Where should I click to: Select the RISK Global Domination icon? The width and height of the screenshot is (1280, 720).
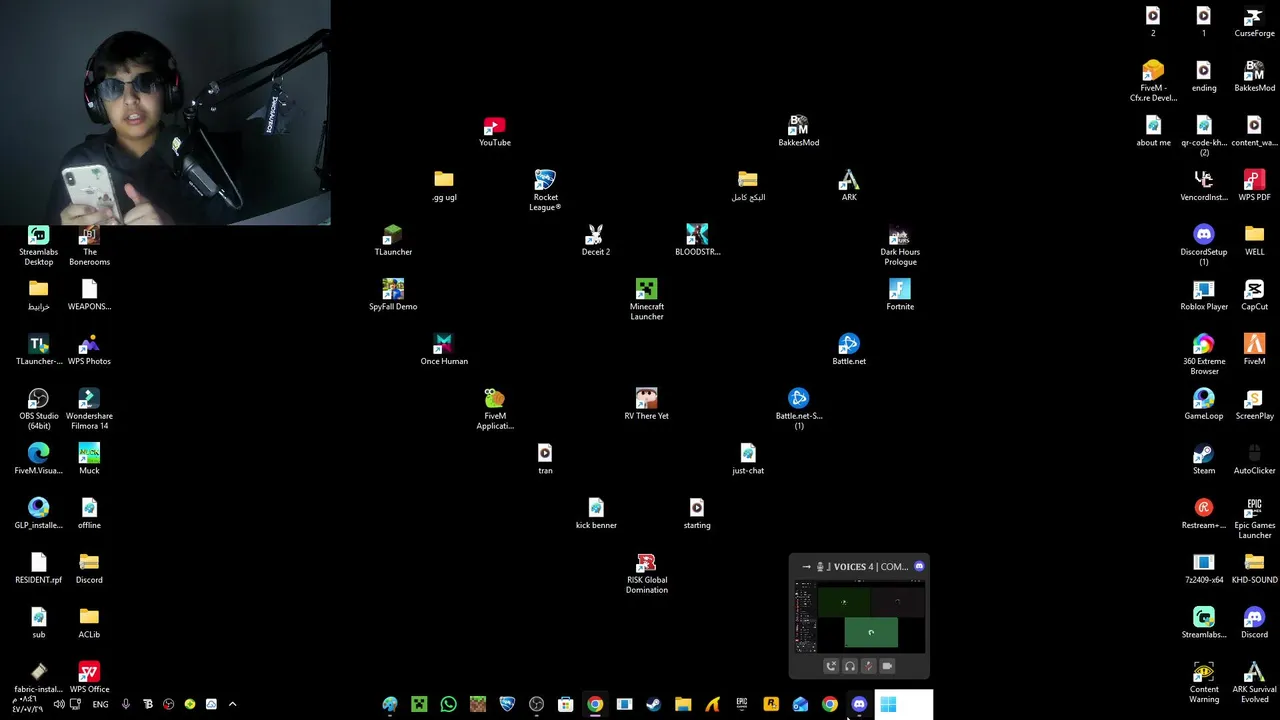[x=646, y=573]
